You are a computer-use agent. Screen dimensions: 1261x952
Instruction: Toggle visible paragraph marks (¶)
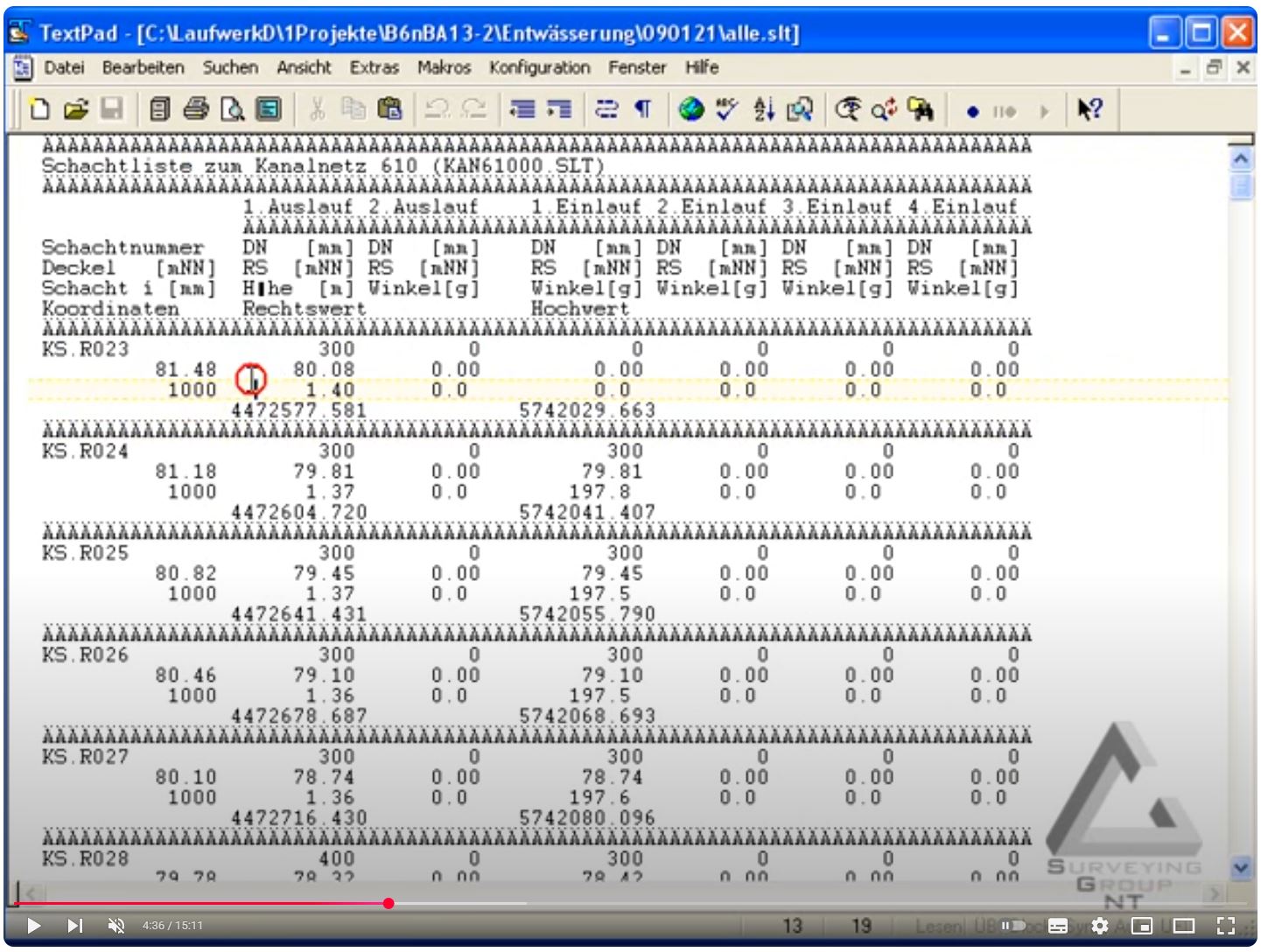[643, 109]
